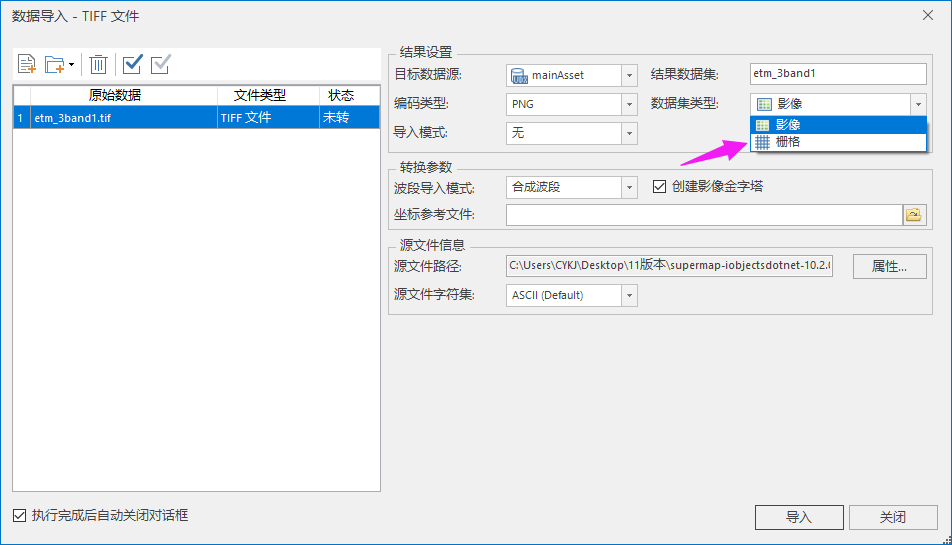
Task: Click the 属性... button
Action: (x=889, y=266)
